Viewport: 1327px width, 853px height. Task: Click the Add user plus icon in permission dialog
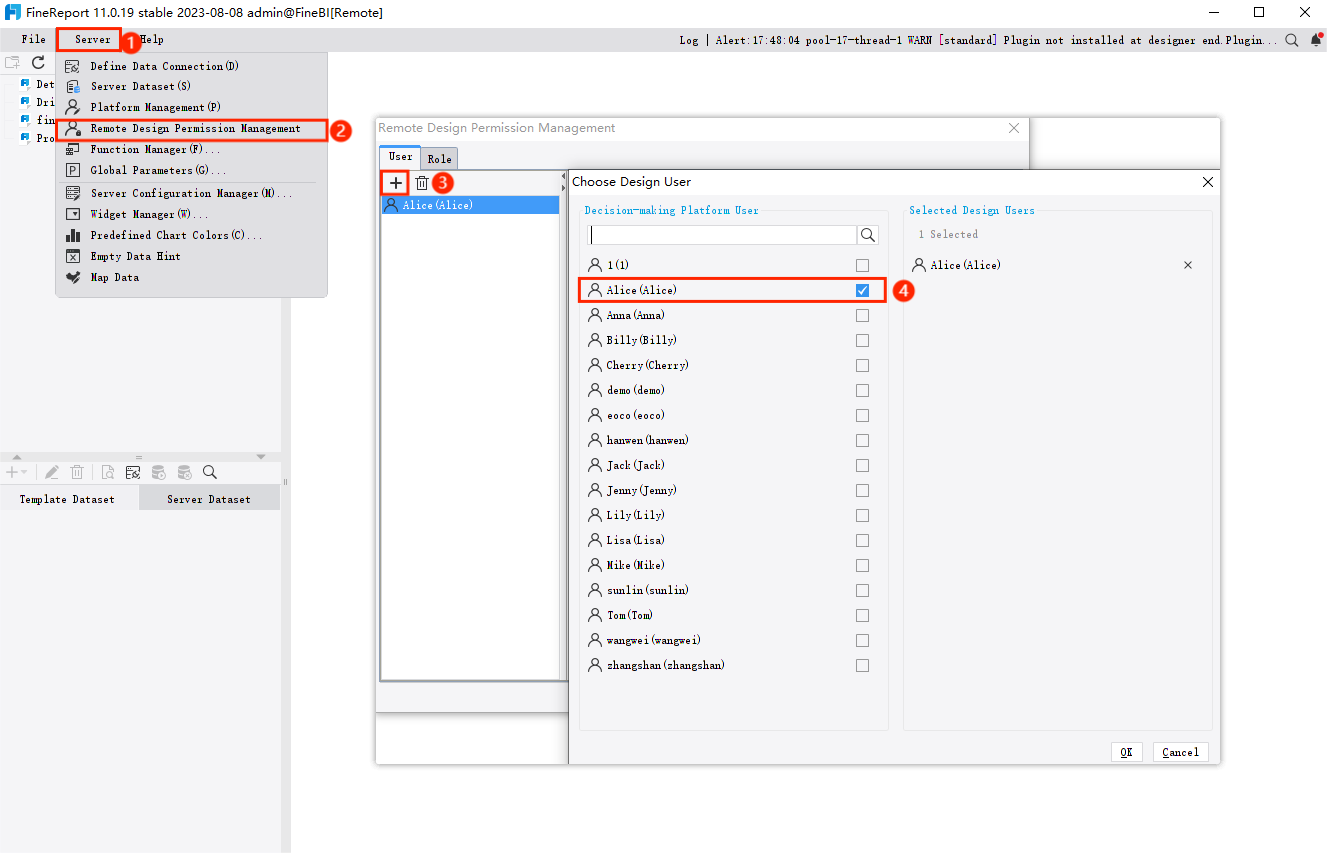click(x=395, y=182)
